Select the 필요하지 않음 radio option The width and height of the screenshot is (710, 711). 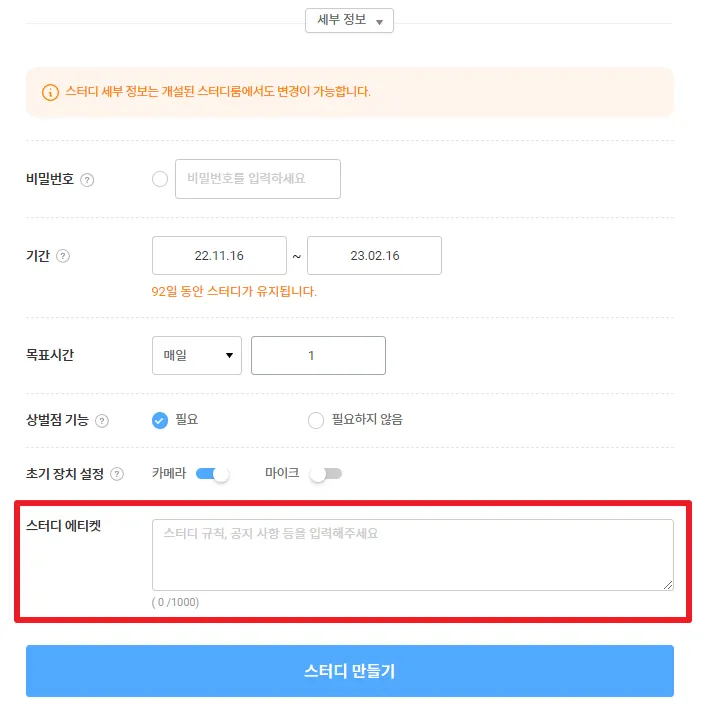click(x=316, y=420)
